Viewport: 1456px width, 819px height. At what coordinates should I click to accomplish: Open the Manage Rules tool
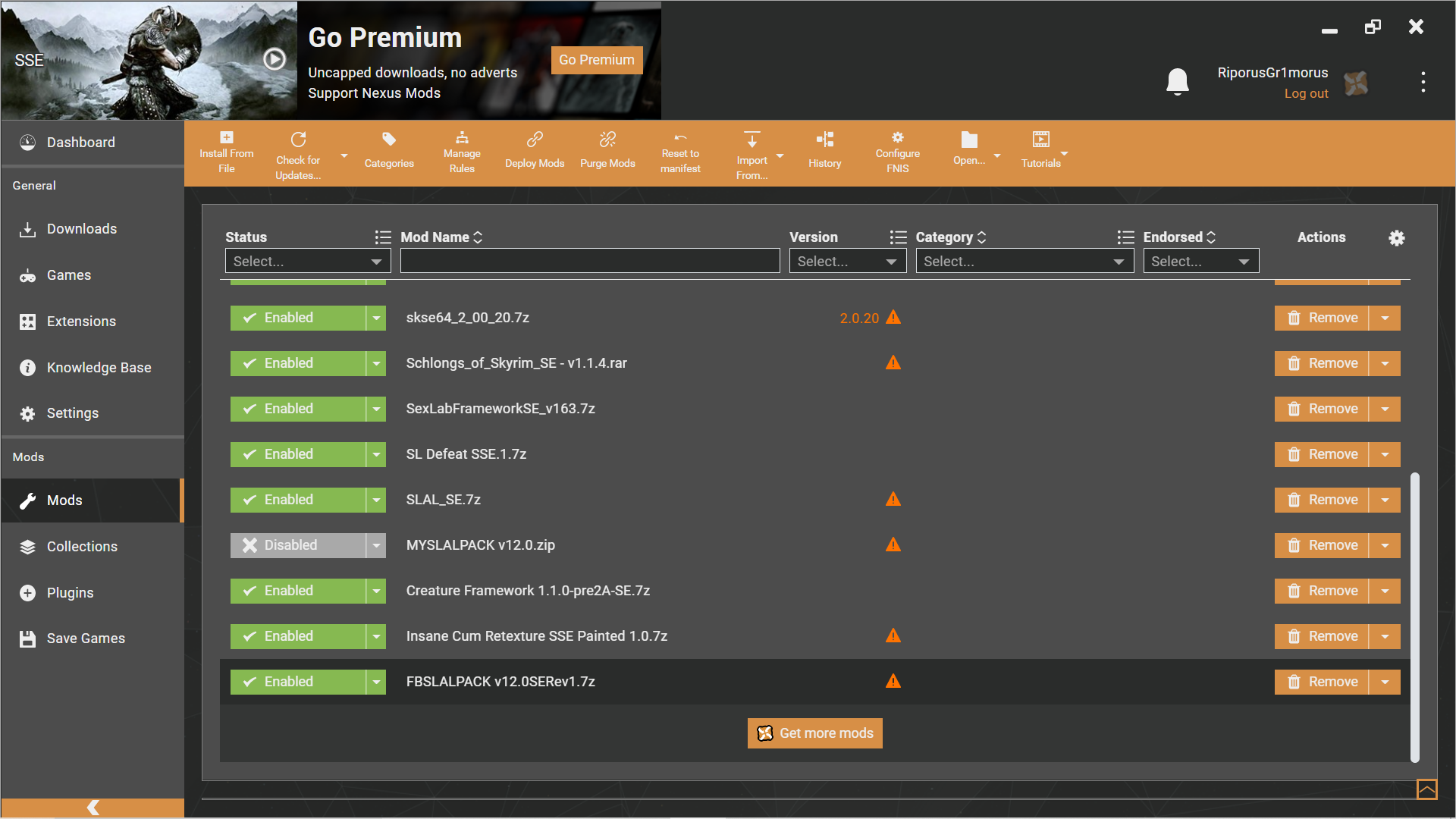(462, 152)
